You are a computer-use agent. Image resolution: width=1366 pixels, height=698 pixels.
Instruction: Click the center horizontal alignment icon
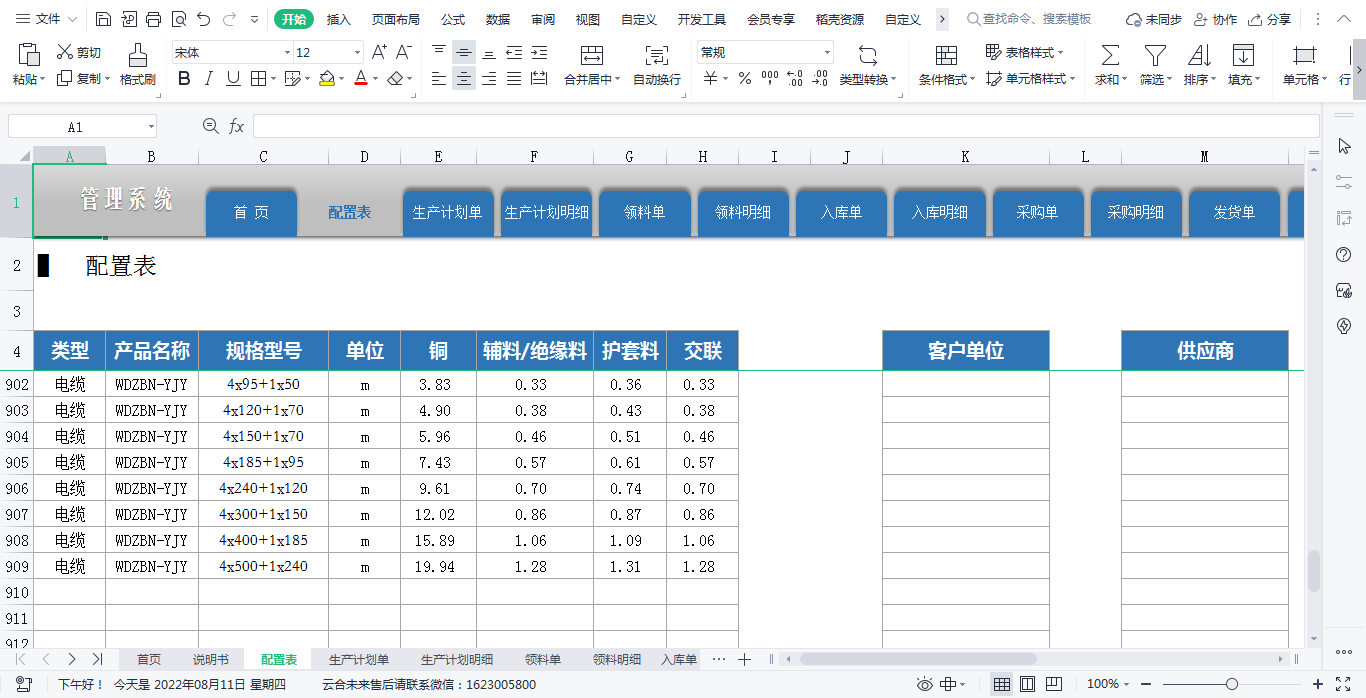[x=464, y=79]
